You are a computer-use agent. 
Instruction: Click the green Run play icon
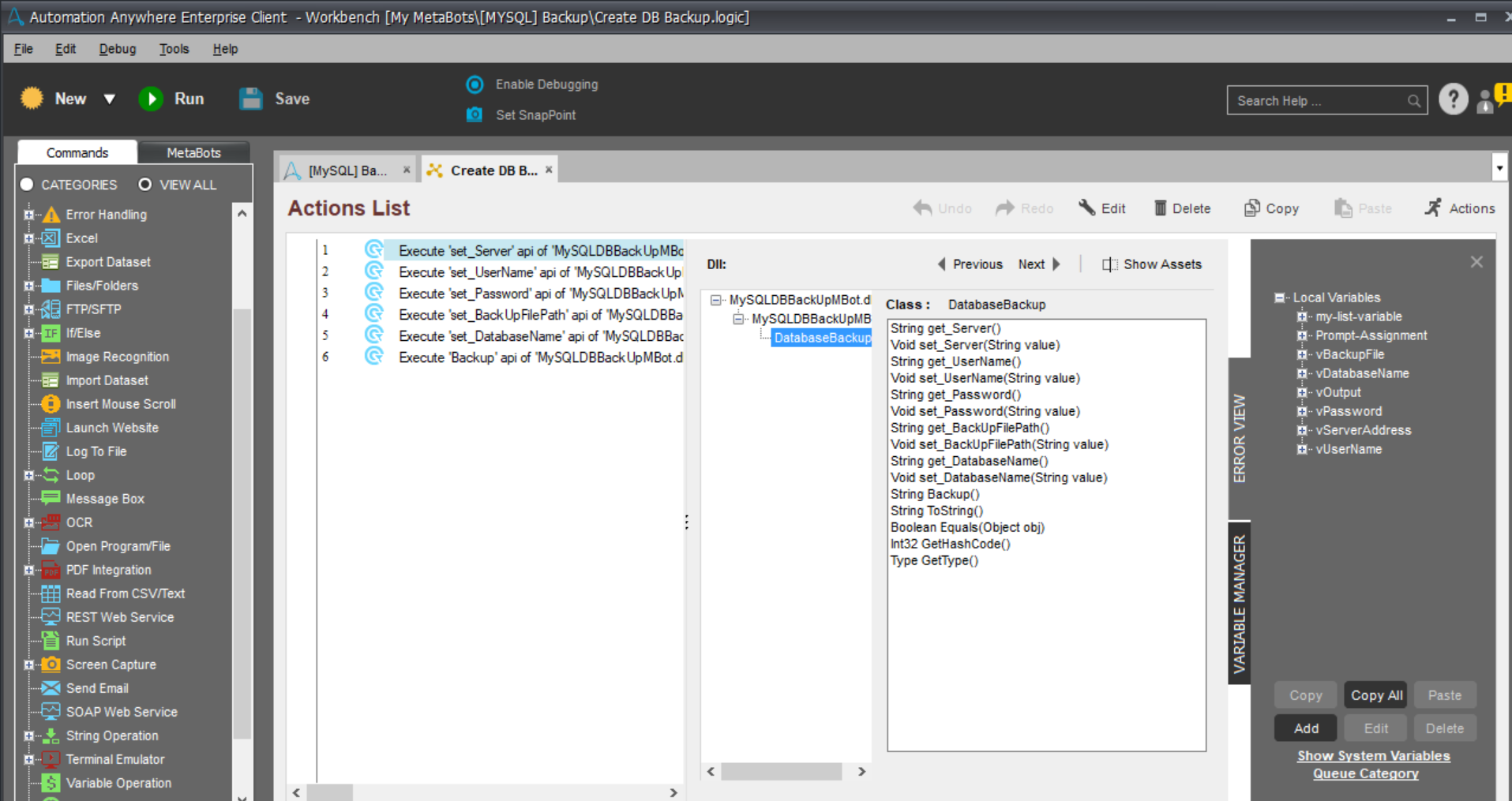(x=151, y=99)
